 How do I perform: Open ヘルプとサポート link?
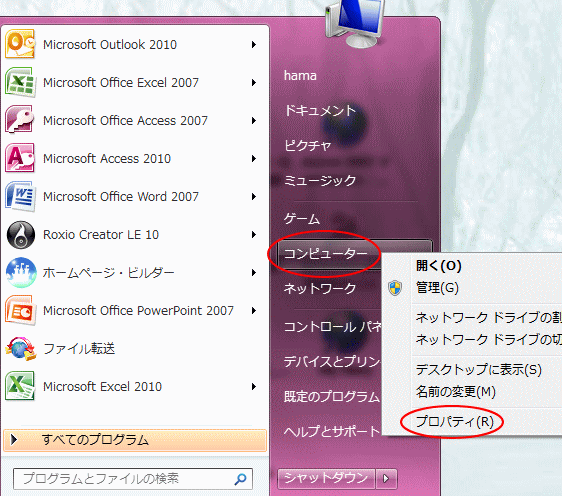click(332, 431)
